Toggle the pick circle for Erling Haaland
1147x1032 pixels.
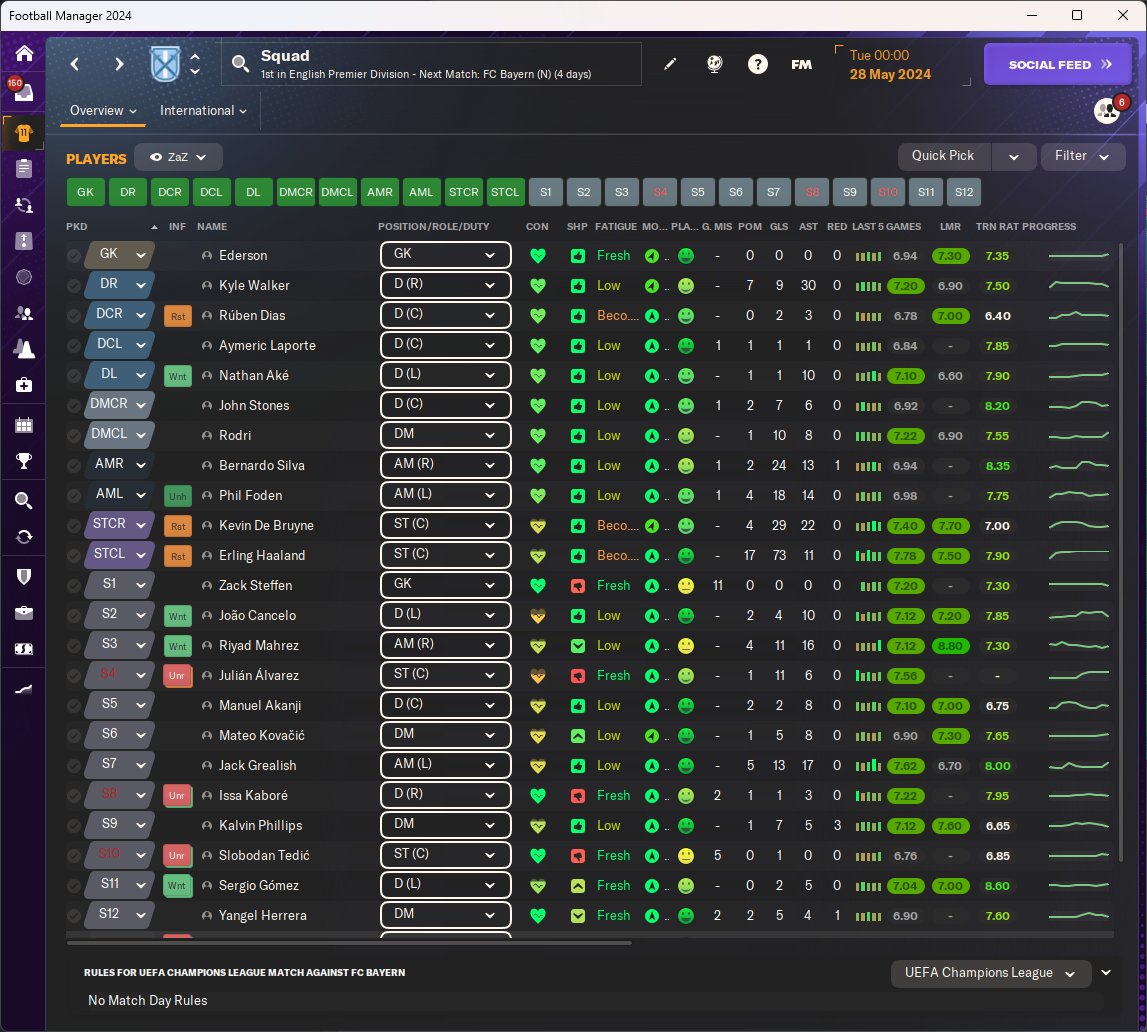point(73,556)
